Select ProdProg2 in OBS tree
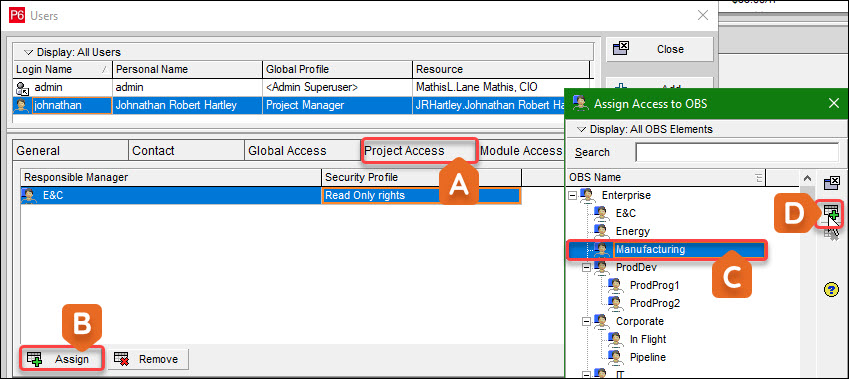The height and width of the screenshot is (379, 849). [x=655, y=303]
